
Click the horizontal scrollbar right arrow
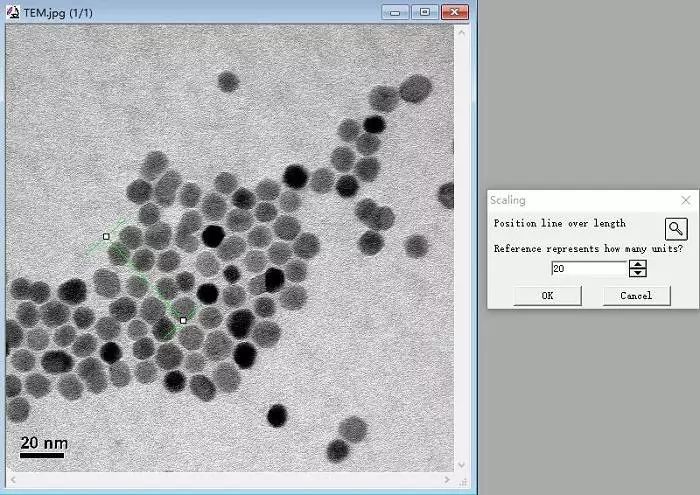click(447, 480)
